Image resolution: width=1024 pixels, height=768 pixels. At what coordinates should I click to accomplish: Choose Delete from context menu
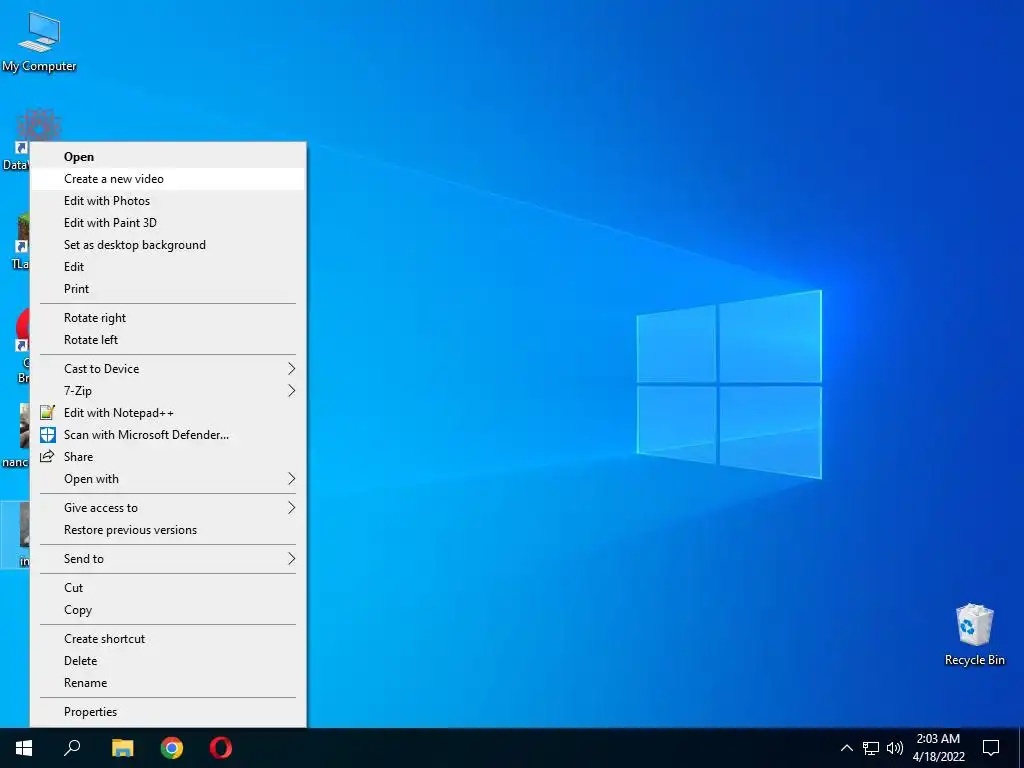(168, 661)
